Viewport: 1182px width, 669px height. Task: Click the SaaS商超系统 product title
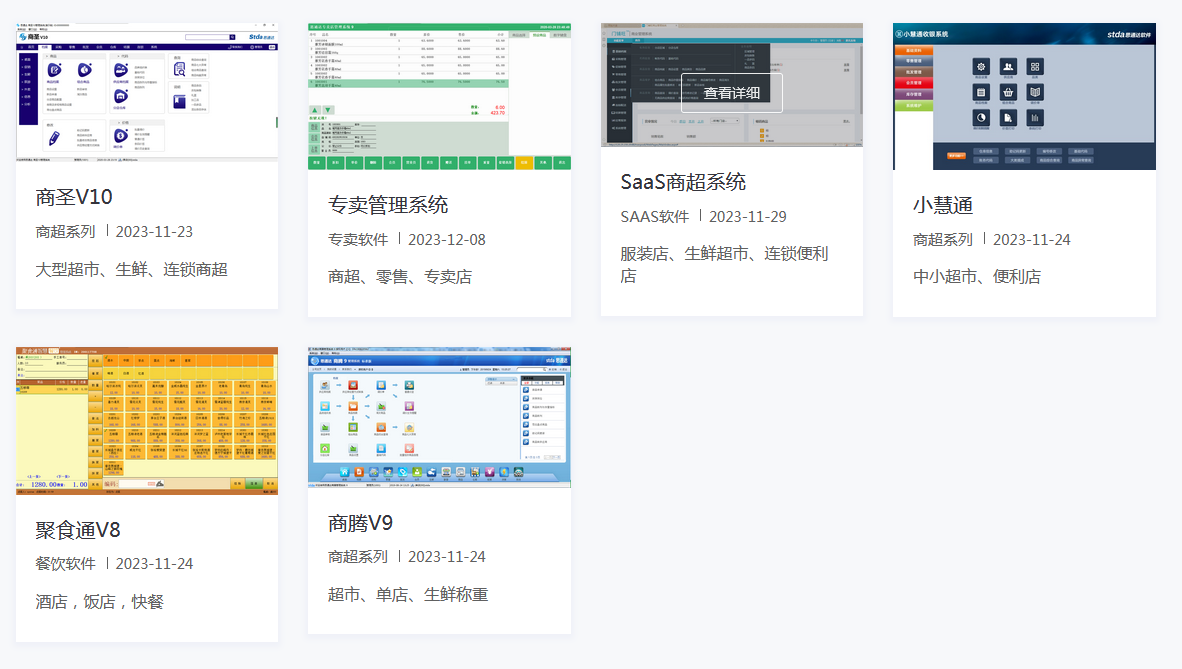683,182
